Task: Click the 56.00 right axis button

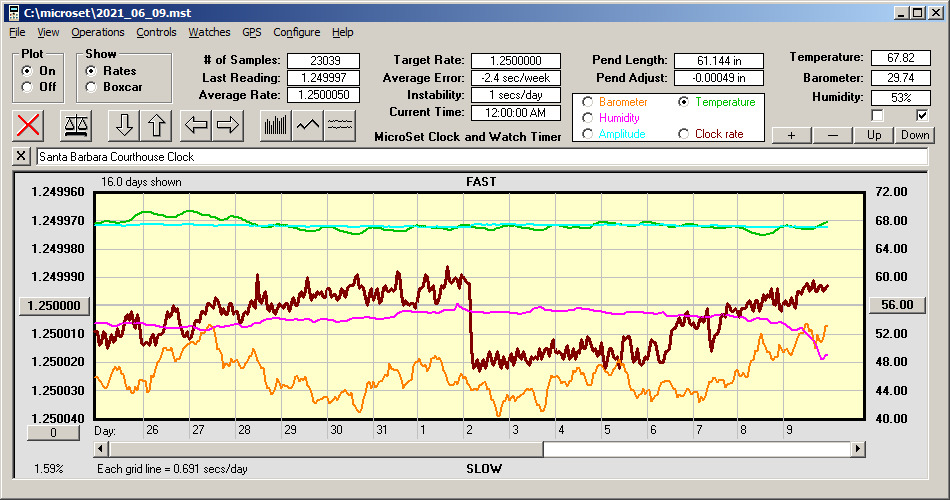Action: [x=897, y=305]
